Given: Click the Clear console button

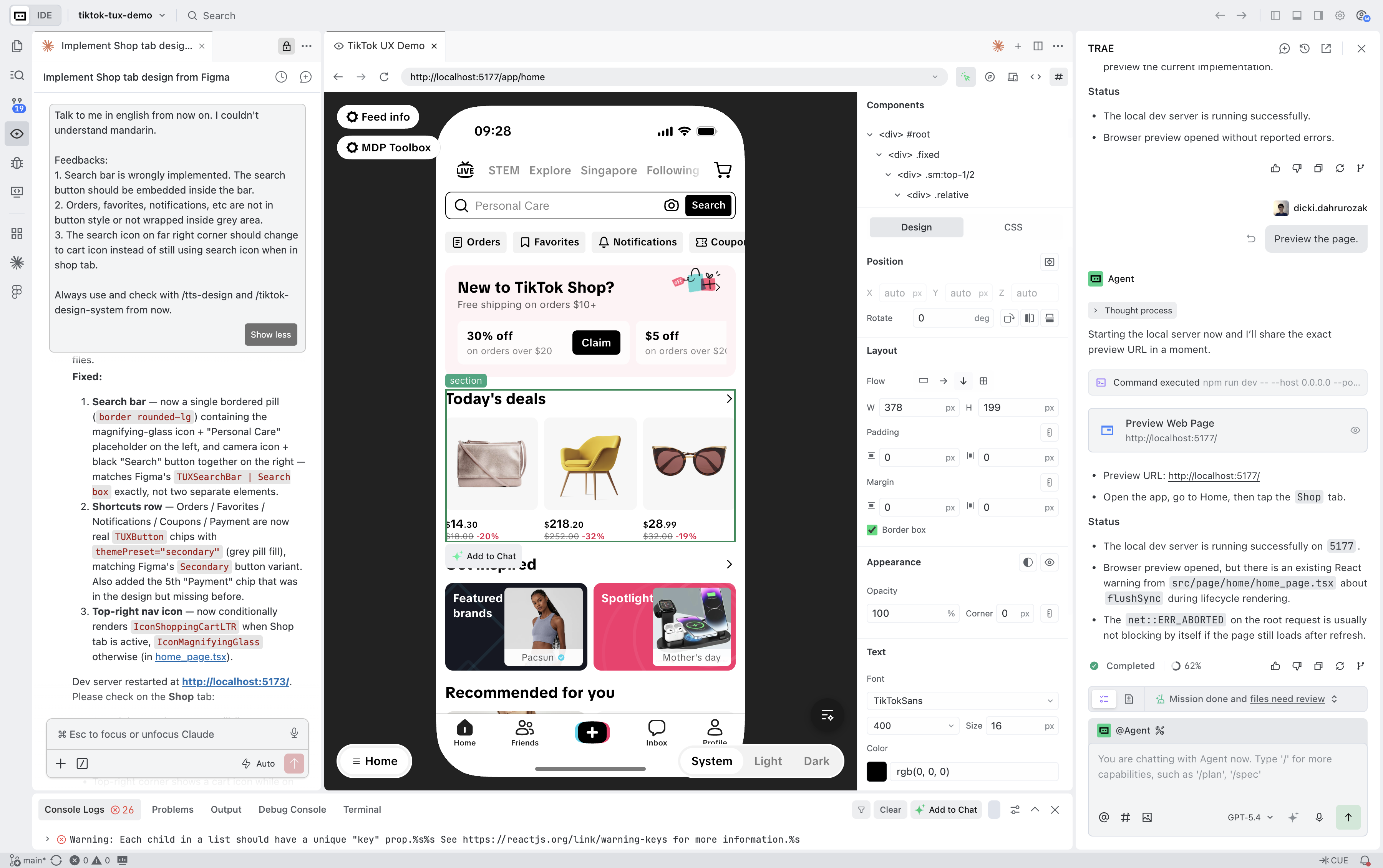Looking at the screenshot, I should (890, 810).
